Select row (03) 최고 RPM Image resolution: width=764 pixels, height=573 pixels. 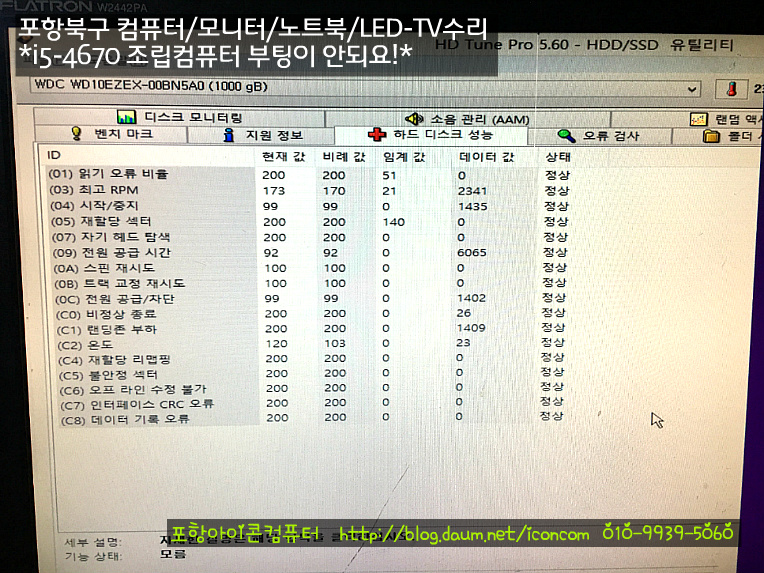(x=309, y=190)
